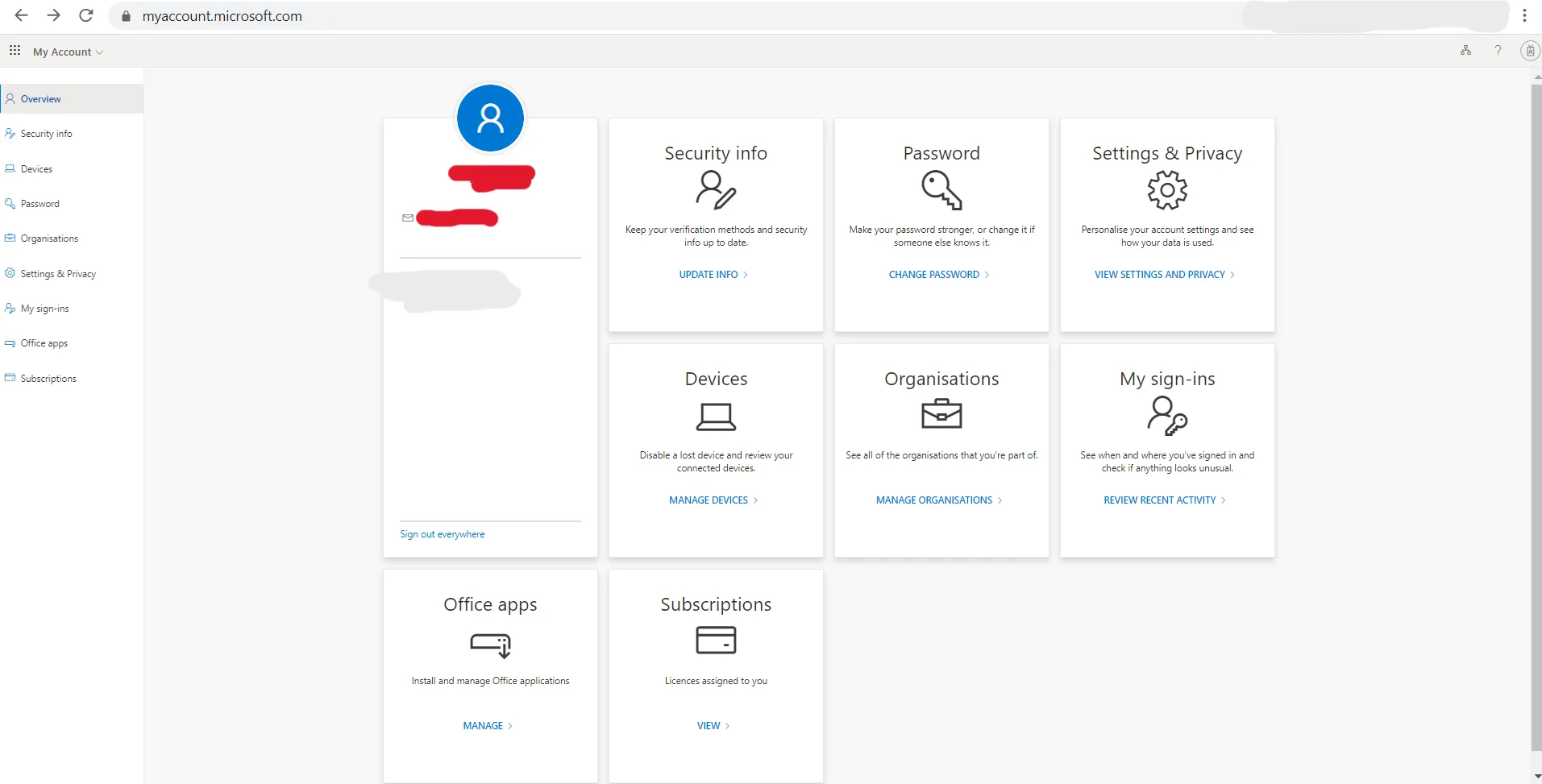Open the help question mark icon
Image resolution: width=1542 pixels, height=784 pixels.
(x=1498, y=51)
